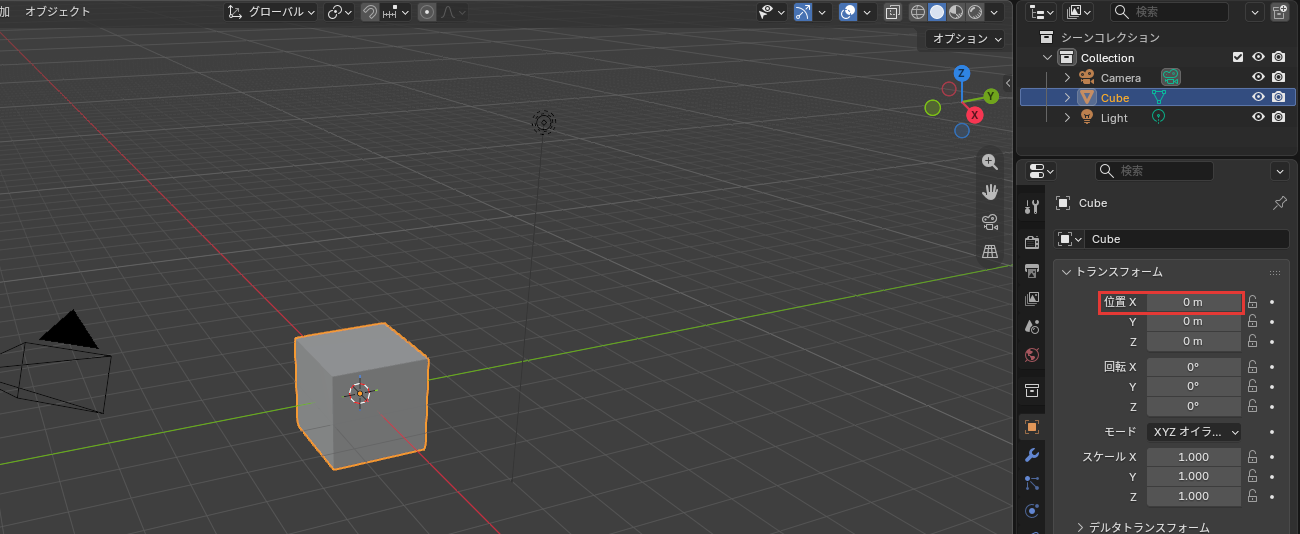Toggle the snap magnet icon

(x=370, y=12)
